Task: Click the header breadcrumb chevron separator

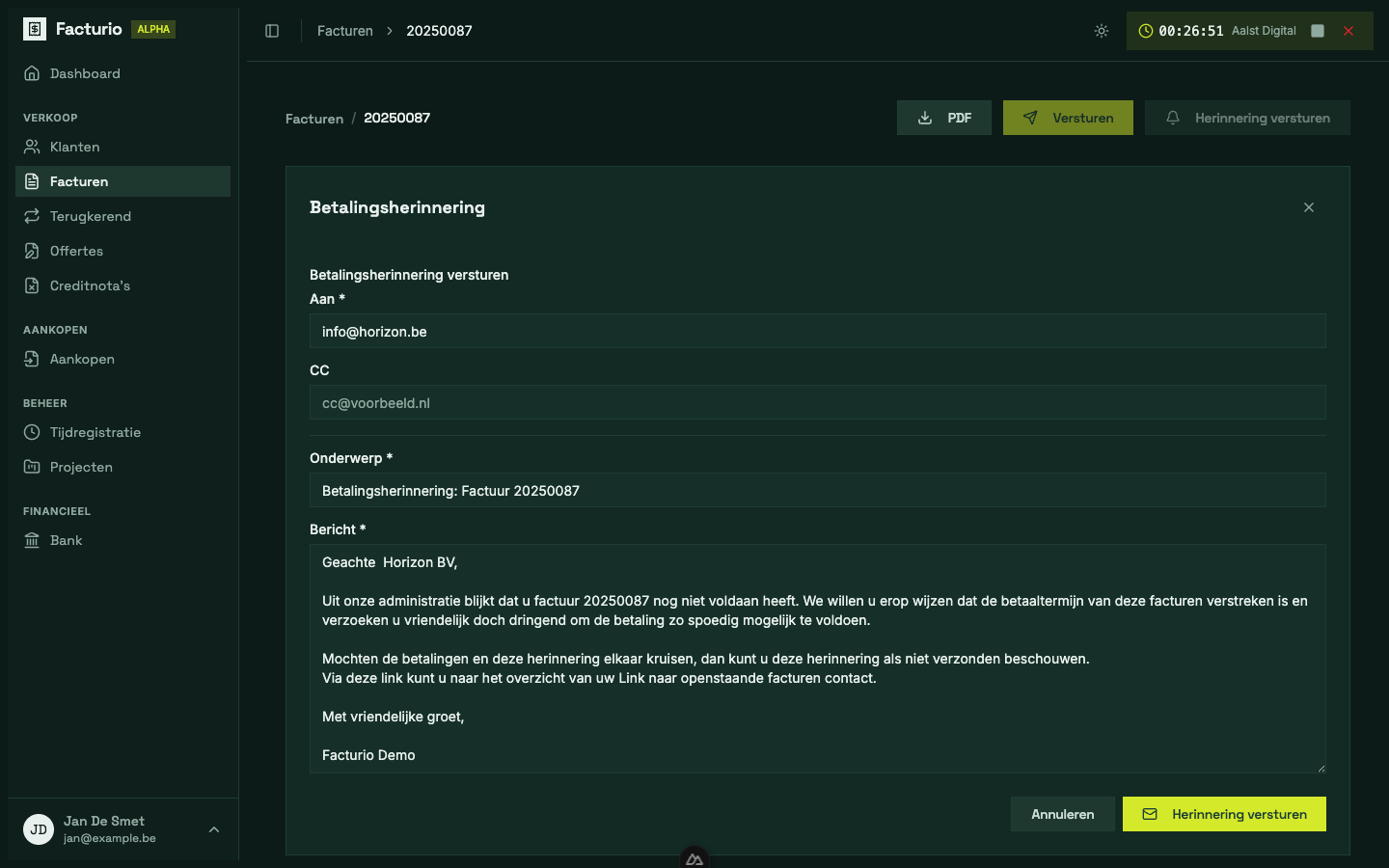Action: [390, 31]
